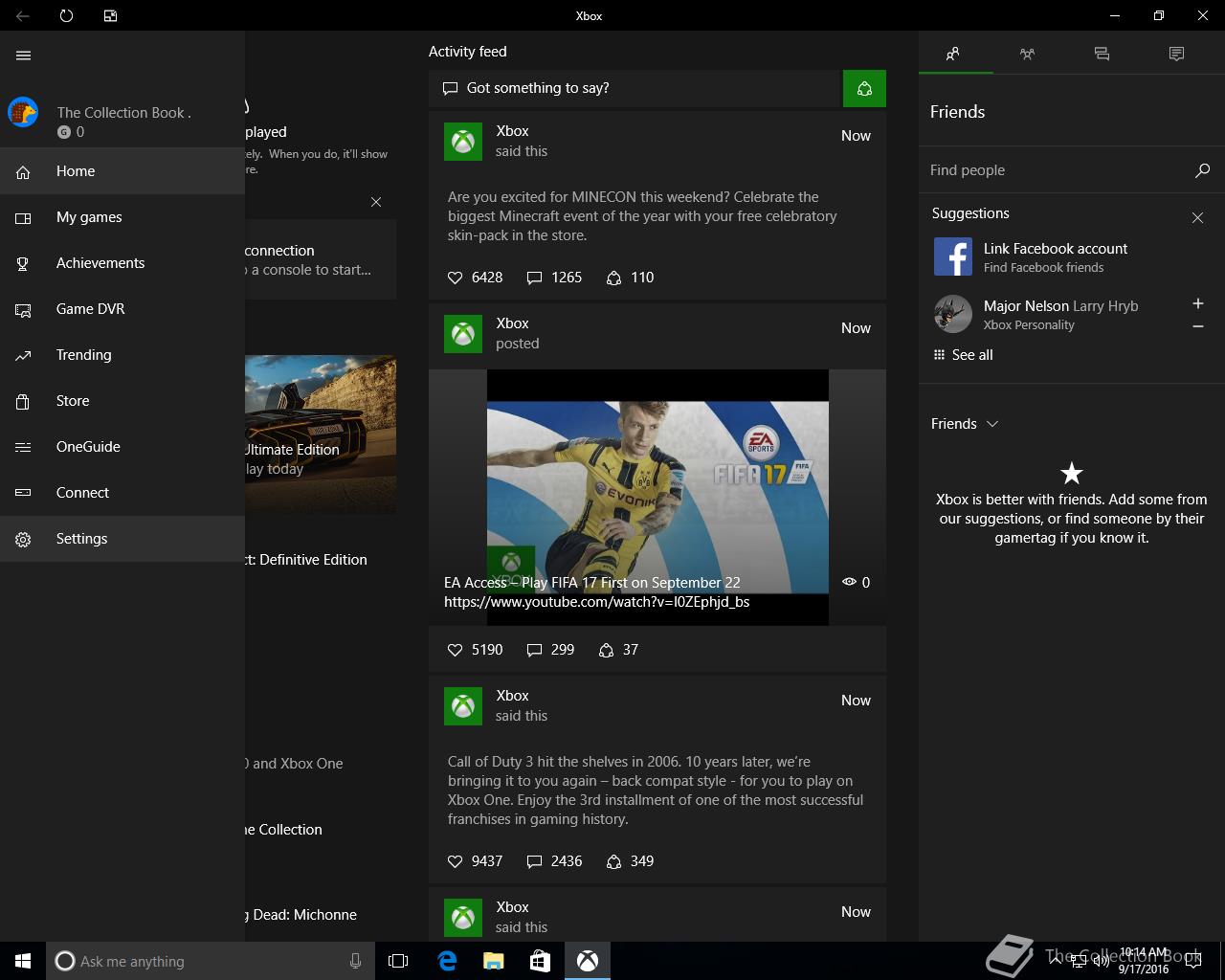Open Settings in sidebar
This screenshot has width=1225, height=980.
(122, 539)
